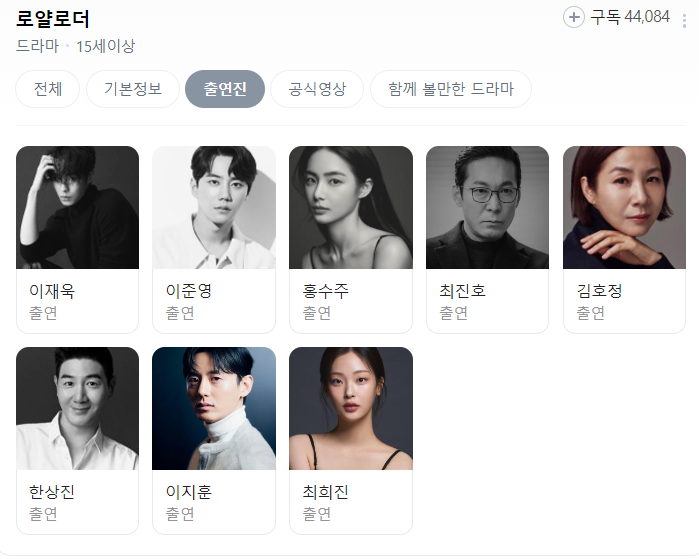This screenshot has height=559, width=699.
Task: Click the 로얄로더 drama title
Action: 53,19
